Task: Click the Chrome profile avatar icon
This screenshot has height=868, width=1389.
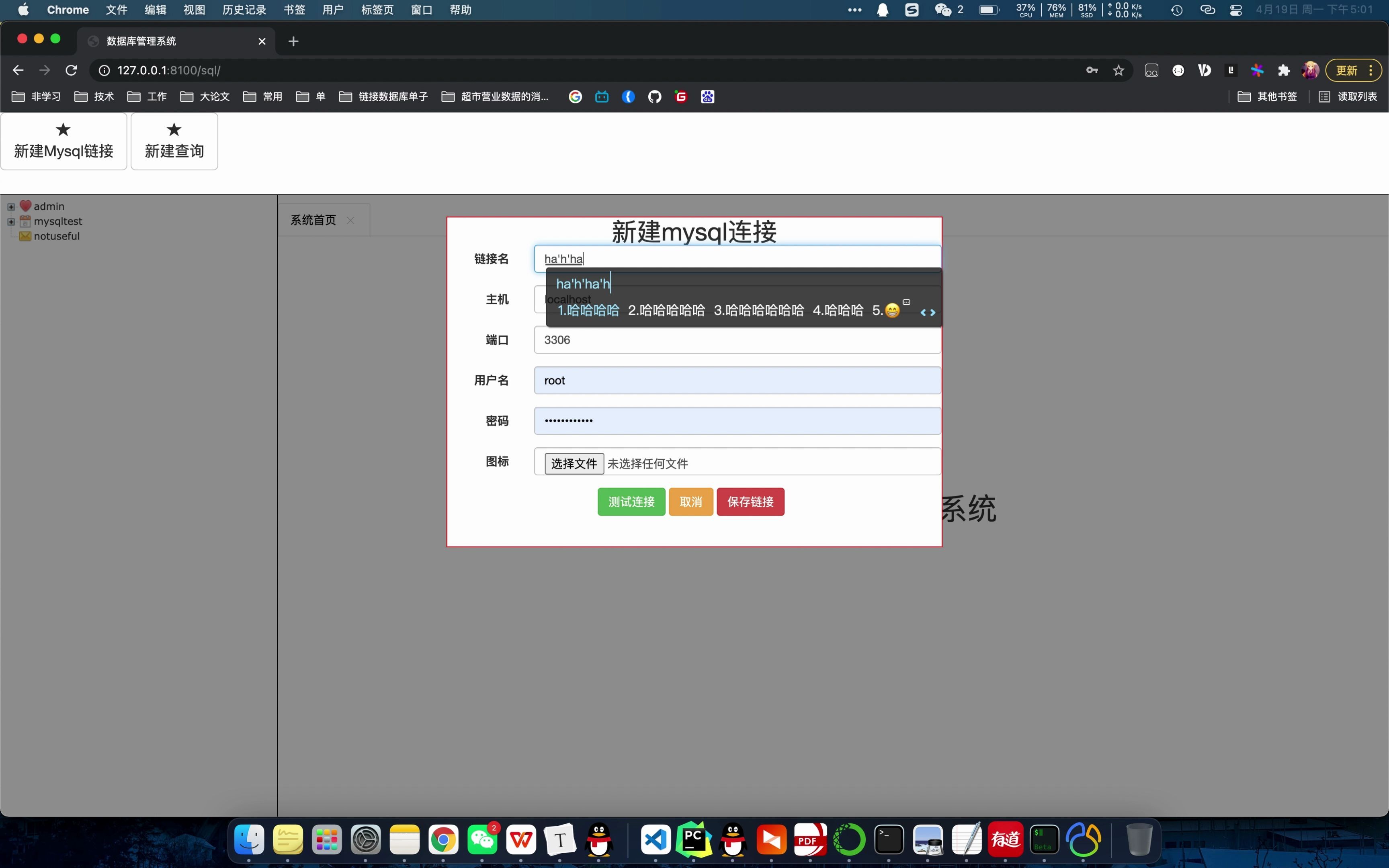Action: coord(1310,70)
